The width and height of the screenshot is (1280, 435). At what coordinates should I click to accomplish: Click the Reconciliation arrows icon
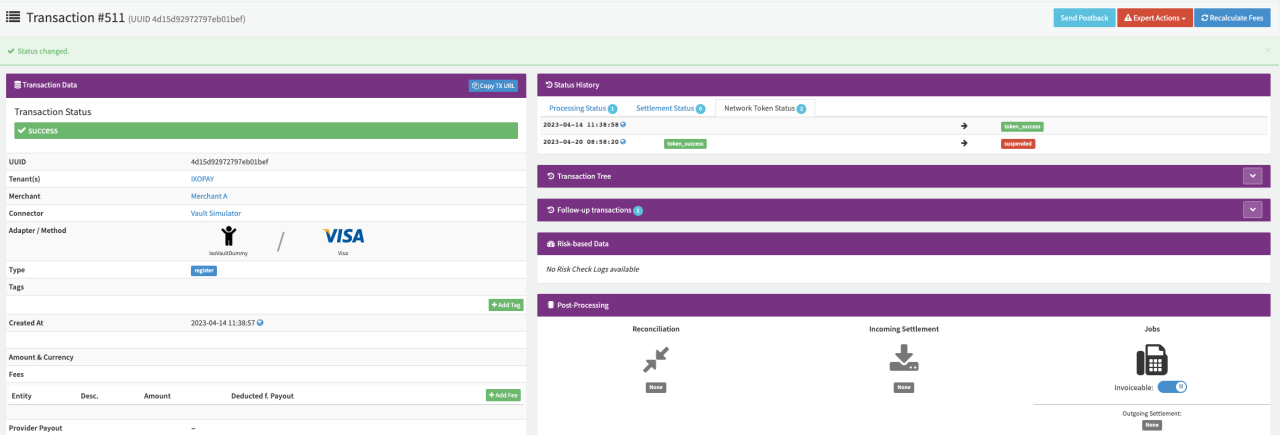(x=656, y=359)
